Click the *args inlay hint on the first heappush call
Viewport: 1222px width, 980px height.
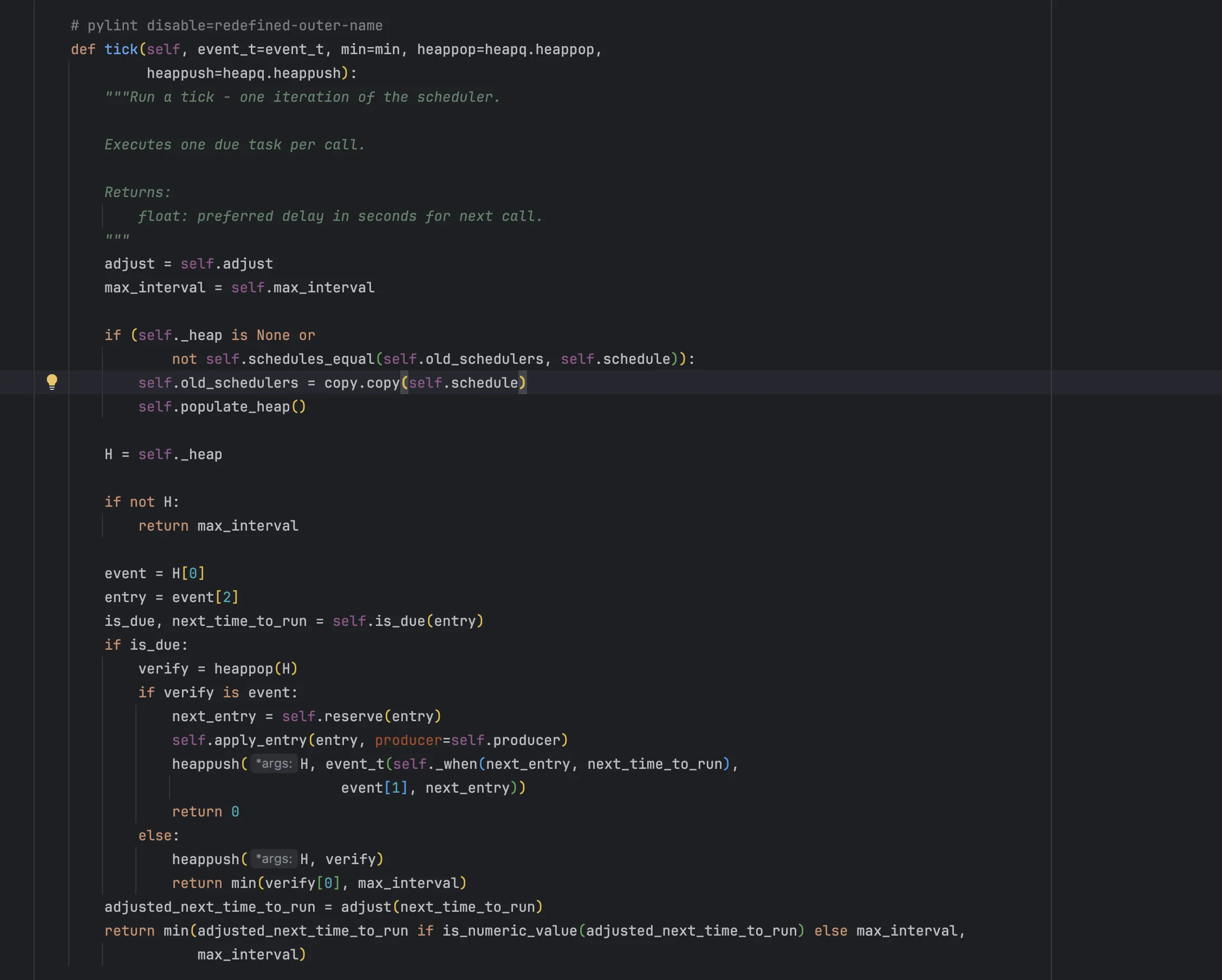(x=274, y=763)
